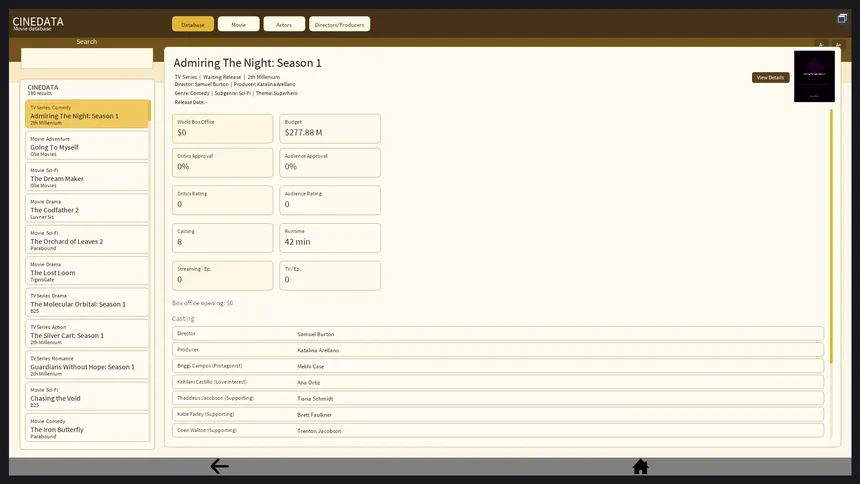Open the Admiring The Night poster thumbnail
The width and height of the screenshot is (860, 484).
[814, 76]
